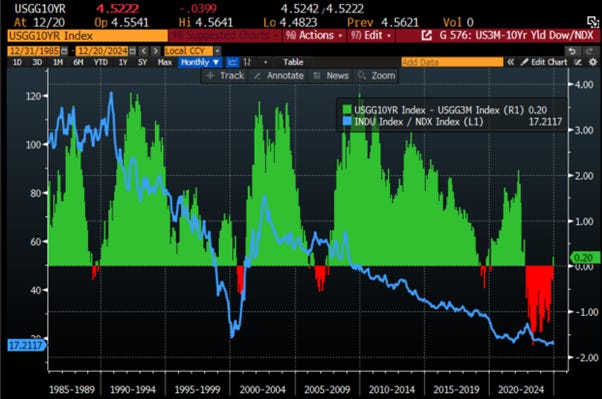Activate the Annotate tool
Viewport: 602px width, 399px height.
[x=279, y=76]
